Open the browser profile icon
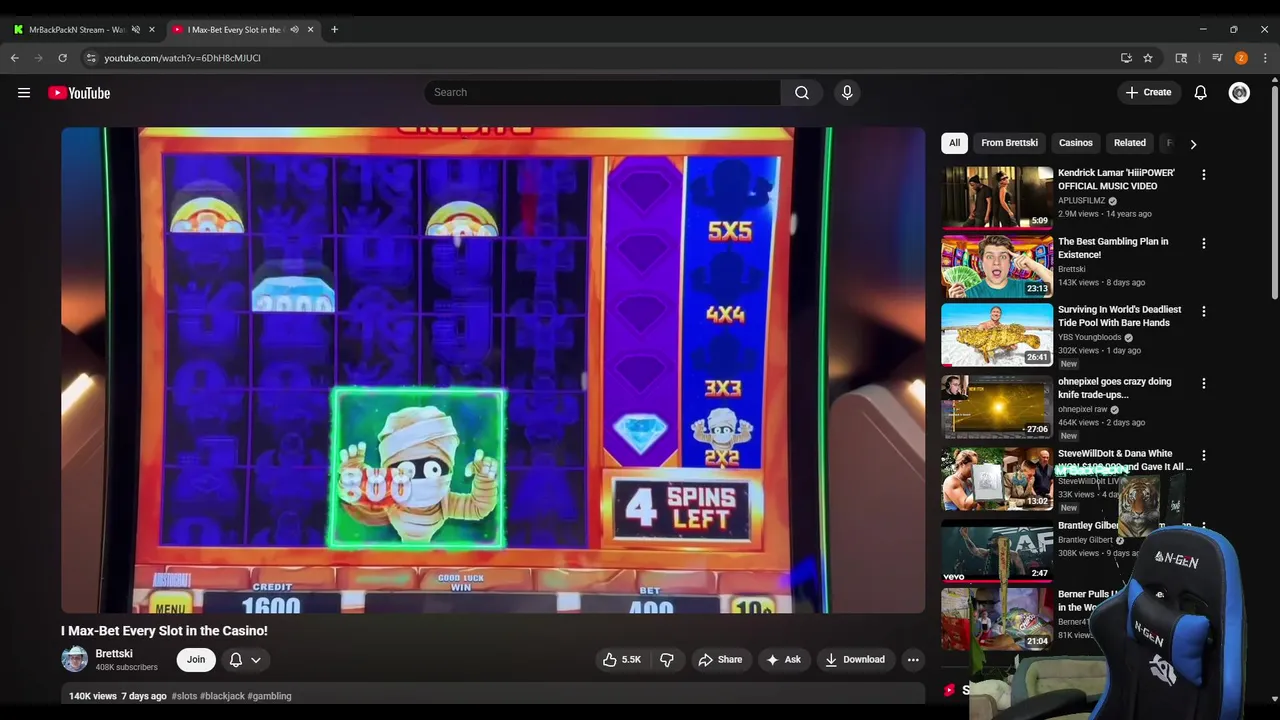Viewport: 1280px width, 720px height. pos(1241,58)
